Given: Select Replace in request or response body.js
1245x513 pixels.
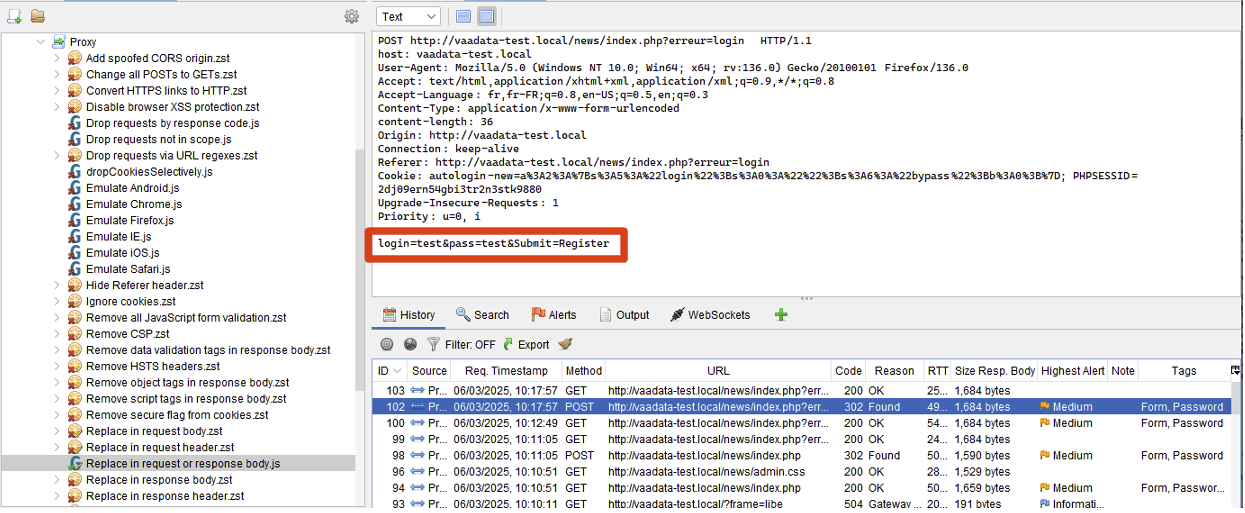Looking at the screenshot, I should click(x=183, y=464).
